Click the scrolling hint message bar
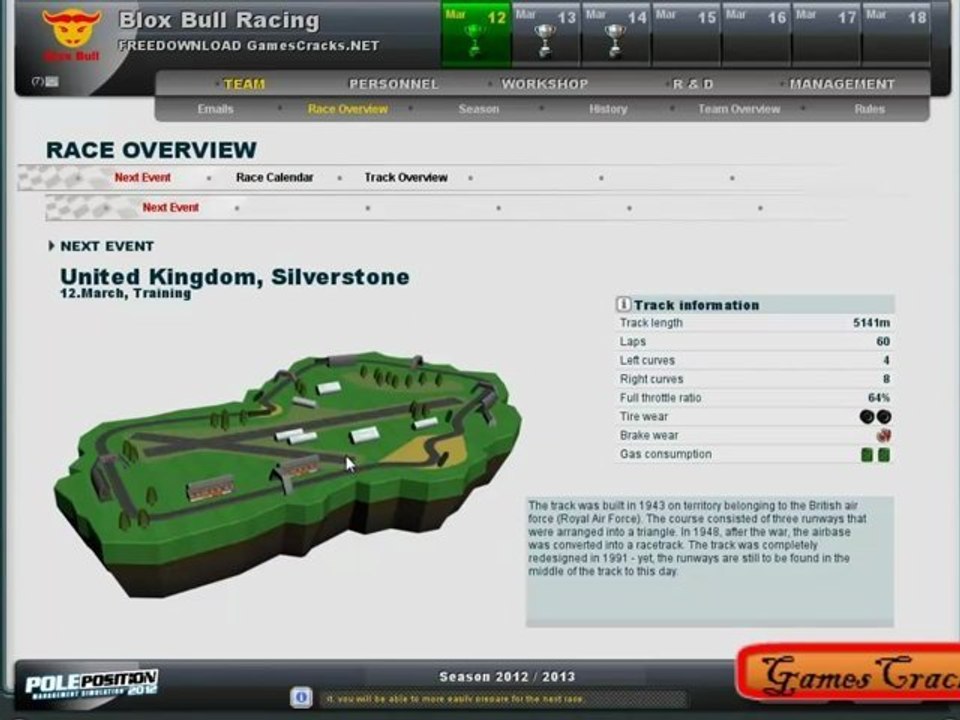Image resolution: width=960 pixels, height=720 pixels. (x=503, y=699)
